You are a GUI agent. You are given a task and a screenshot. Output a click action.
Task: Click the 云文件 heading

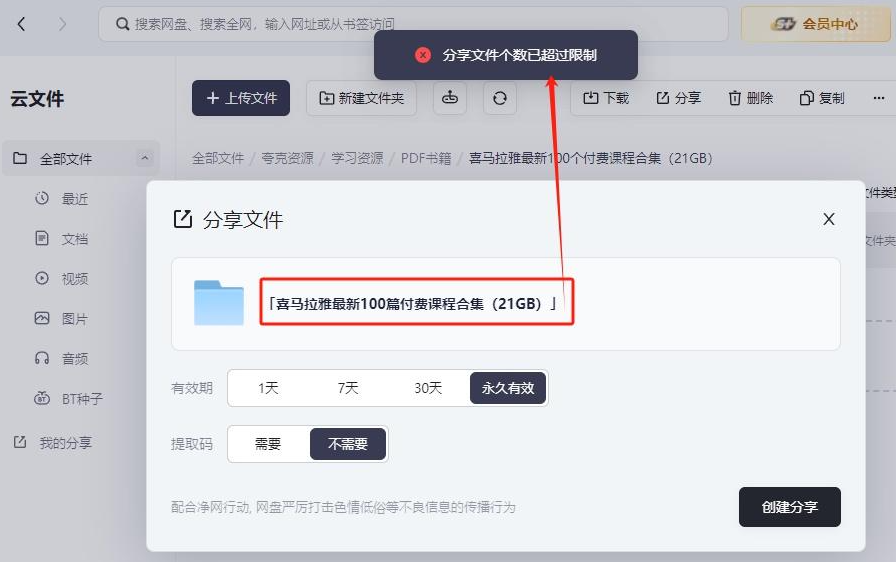pyautogui.click(x=37, y=99)
